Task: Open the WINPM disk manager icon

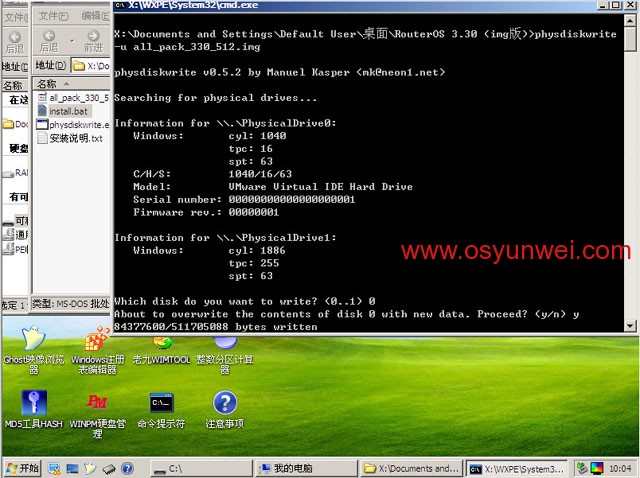Action: pos(97,415)
